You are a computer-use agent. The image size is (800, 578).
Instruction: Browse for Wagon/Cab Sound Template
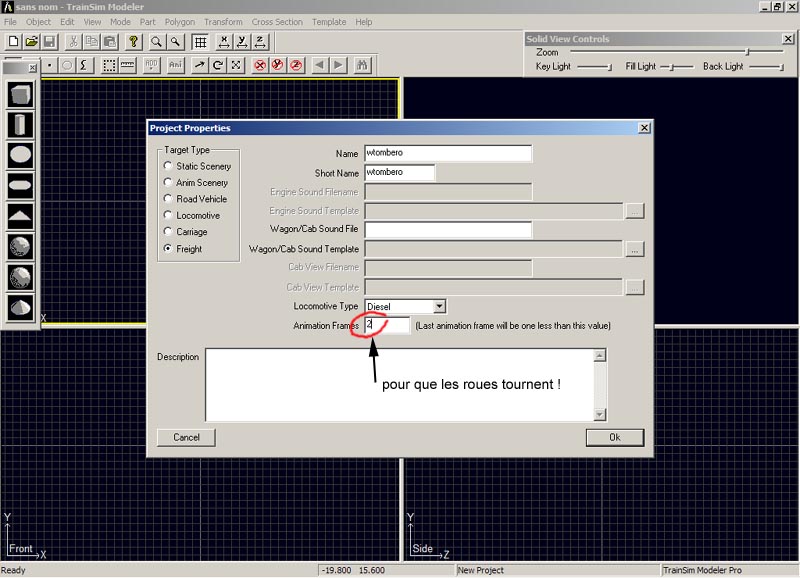tap(634, 249)
